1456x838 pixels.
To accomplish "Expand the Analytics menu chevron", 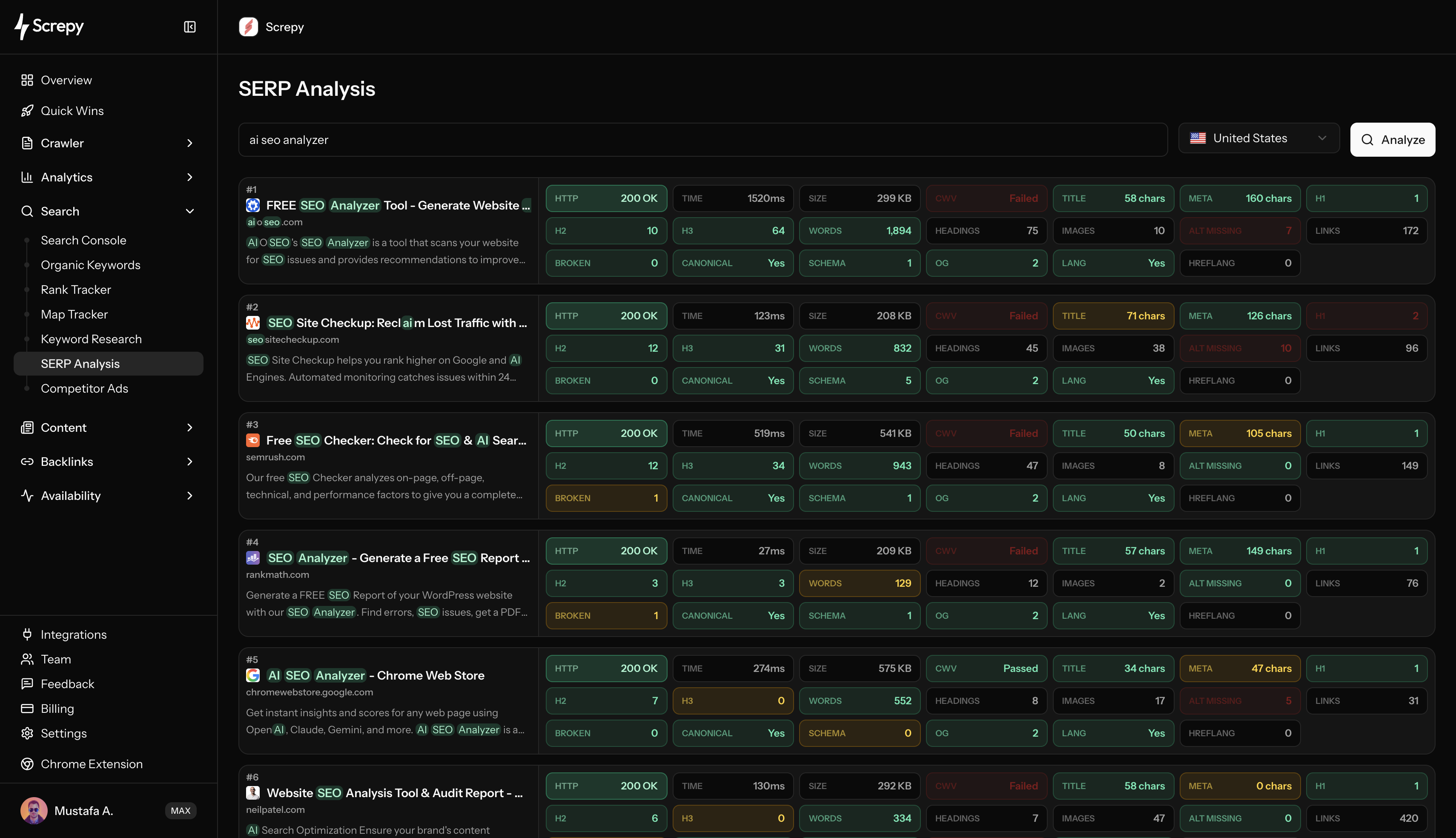I will click(190, 177).
